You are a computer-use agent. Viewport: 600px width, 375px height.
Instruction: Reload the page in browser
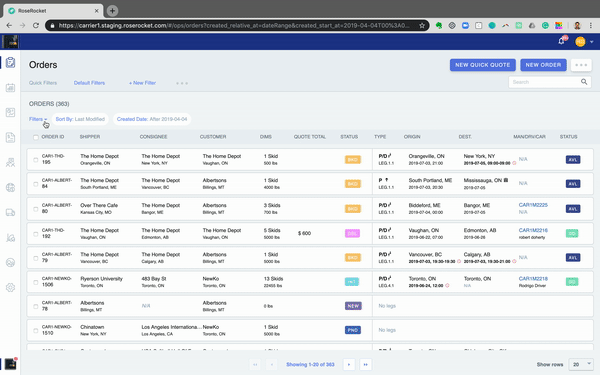[x=36, y=25]
